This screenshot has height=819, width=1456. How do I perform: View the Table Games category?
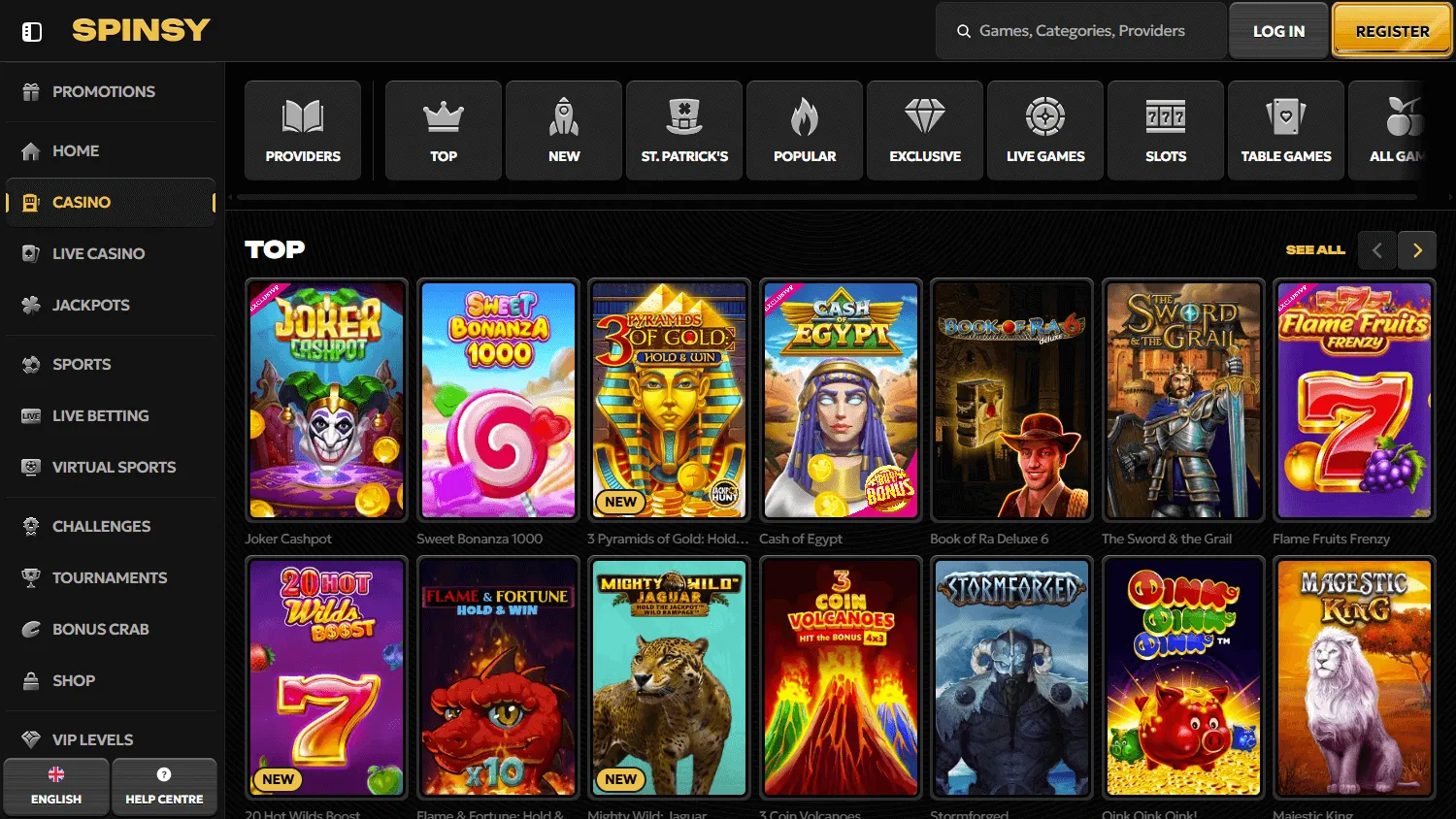point(1285,130)
